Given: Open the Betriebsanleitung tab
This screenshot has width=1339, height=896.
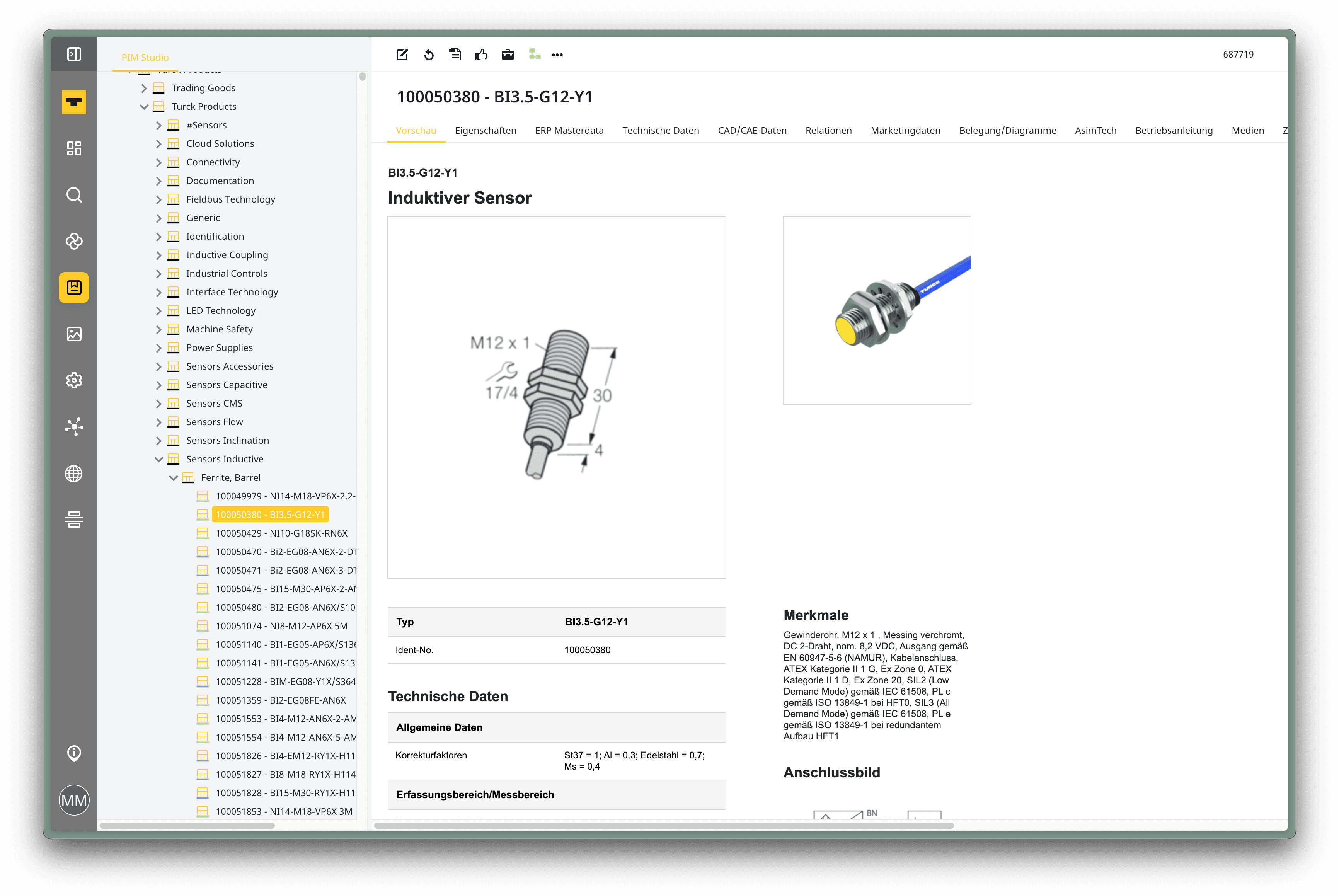Looking at the screenshot, I should pyautogui.click(x=1174, y=130).
